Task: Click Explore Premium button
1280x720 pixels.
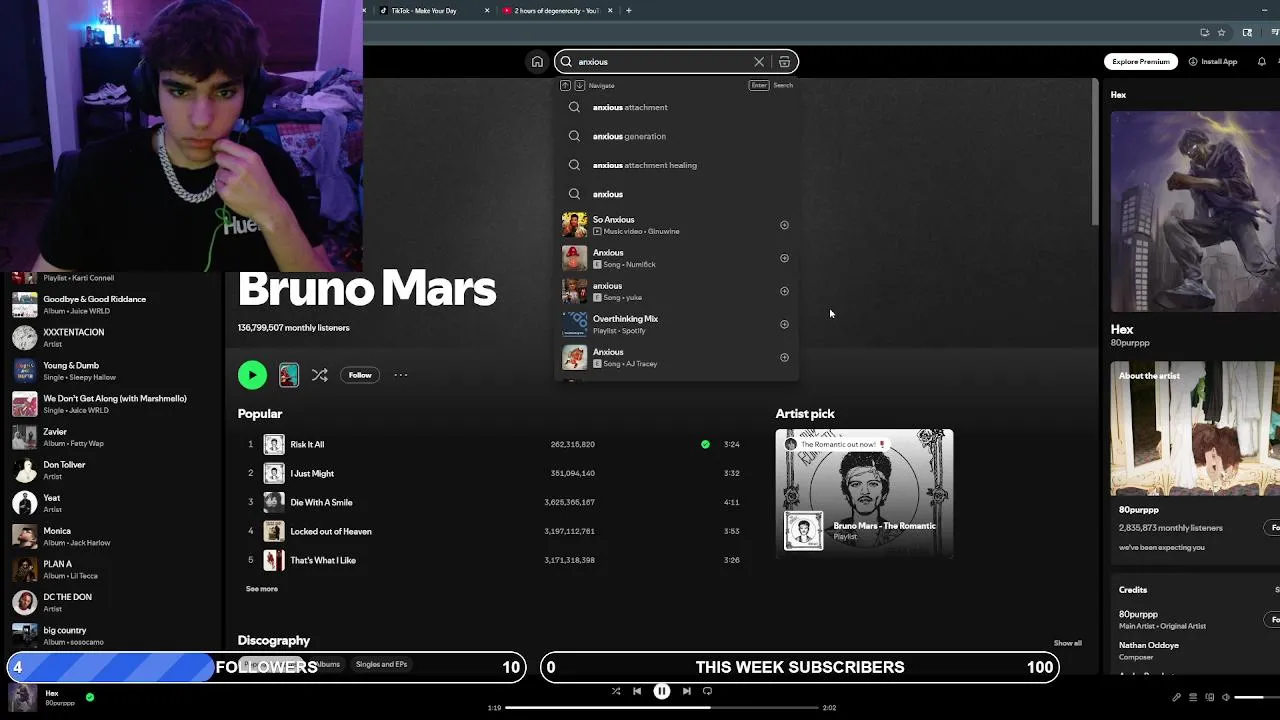Action: (1141, 62)
